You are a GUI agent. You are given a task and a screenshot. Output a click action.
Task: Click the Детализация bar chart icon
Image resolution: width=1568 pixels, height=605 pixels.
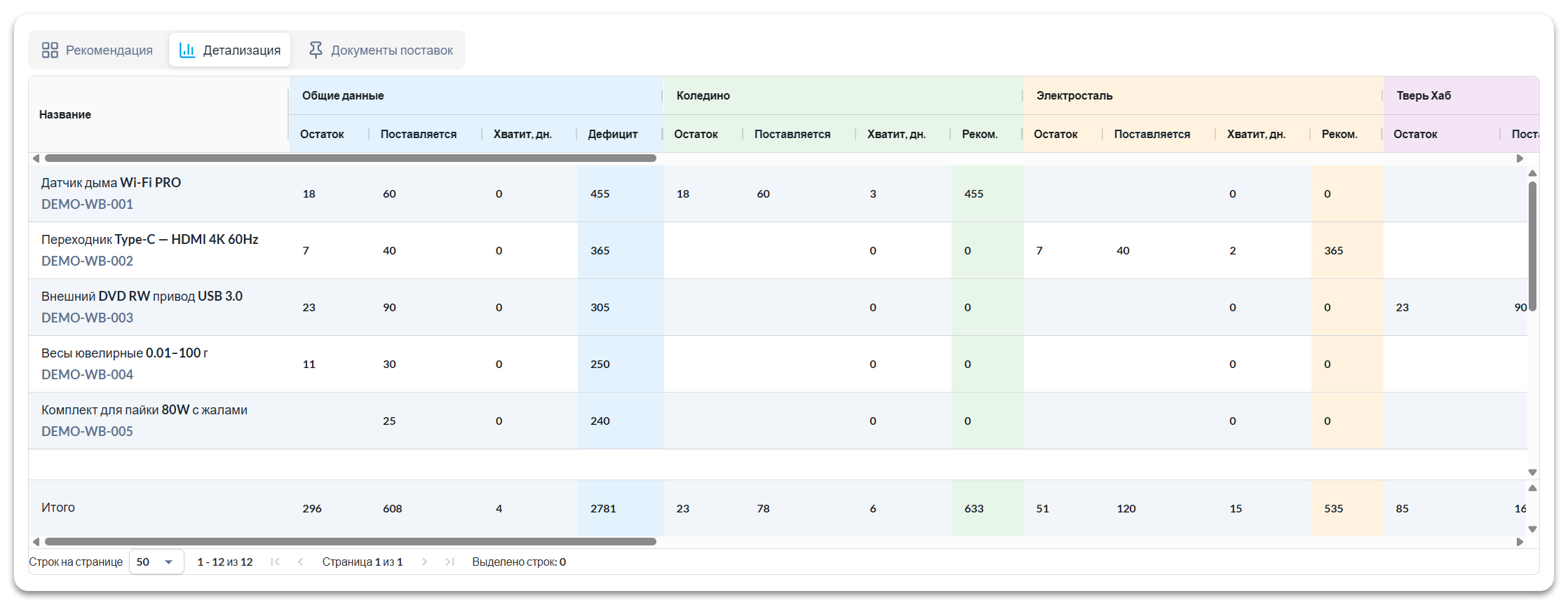click(187, 50)
